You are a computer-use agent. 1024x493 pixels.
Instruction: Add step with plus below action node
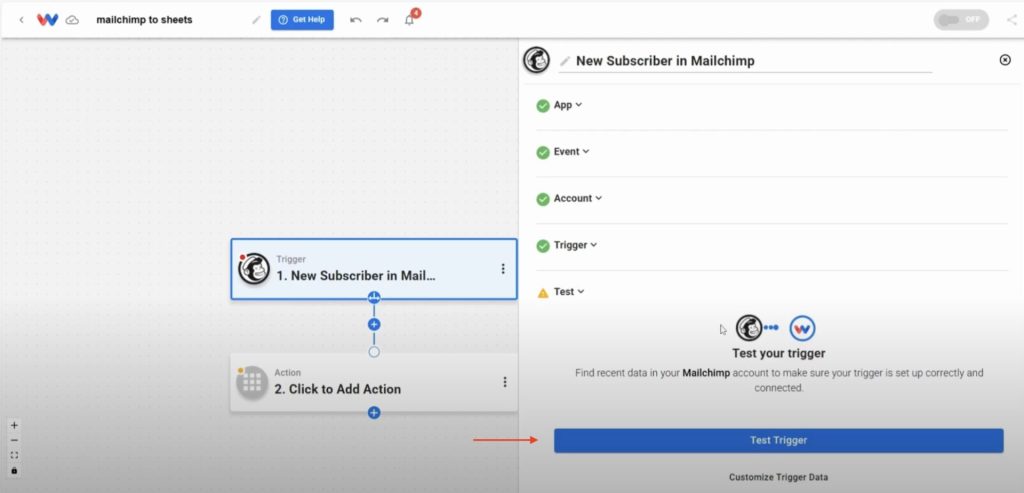coord(374,413)
